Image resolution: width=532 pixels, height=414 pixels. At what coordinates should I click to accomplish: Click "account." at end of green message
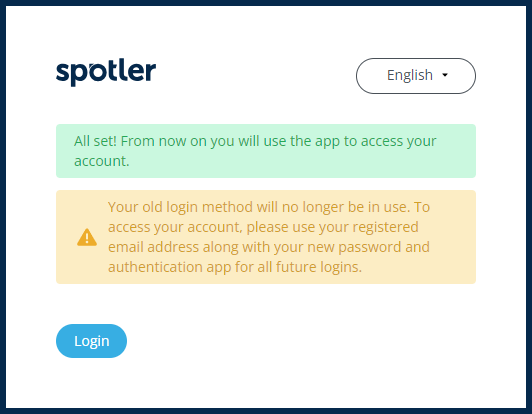(102, 161)
